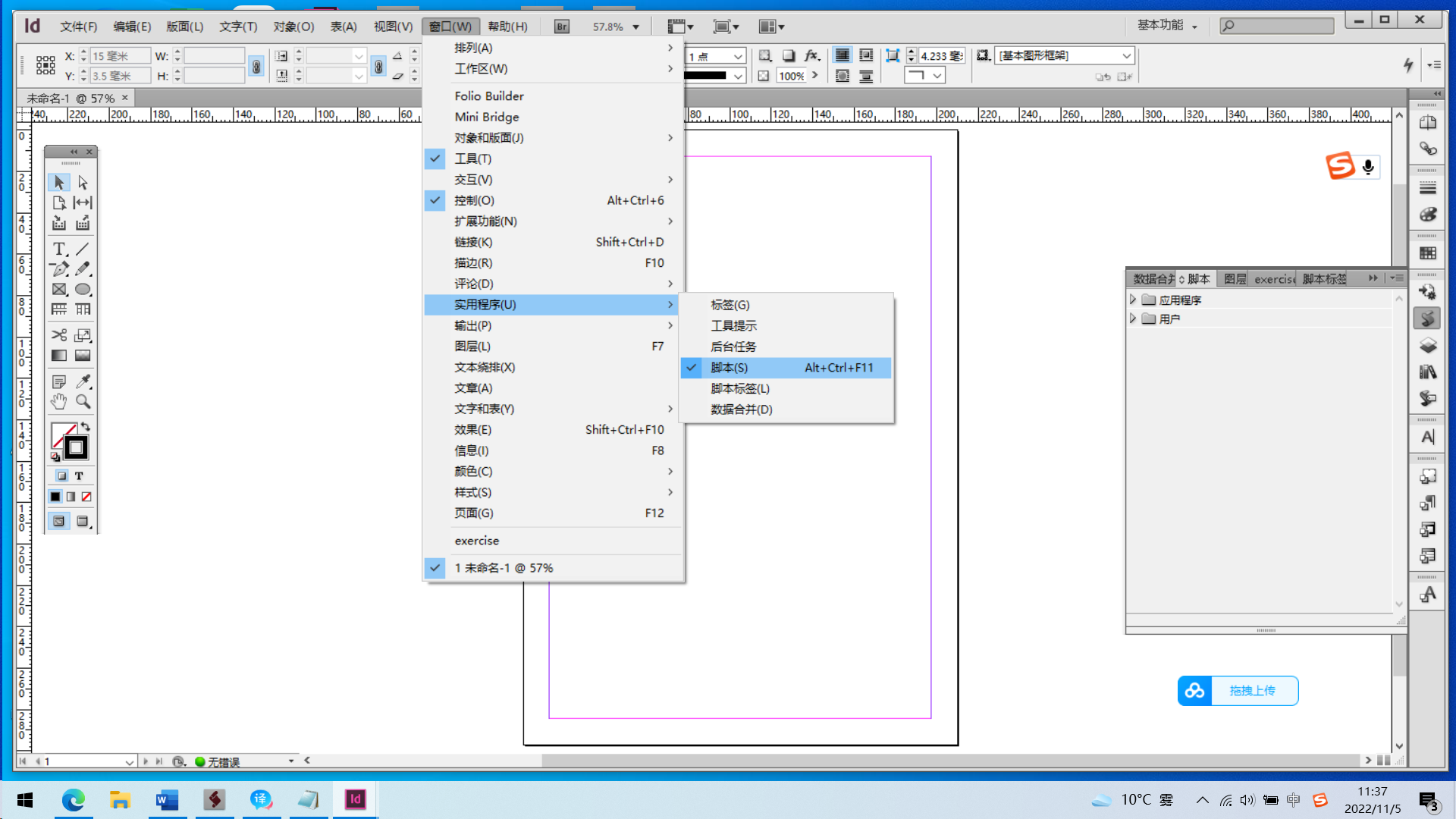Toggle constrain width and height link
The height and width of the screenshot is (819, 1456).
[x=256, y=67]
